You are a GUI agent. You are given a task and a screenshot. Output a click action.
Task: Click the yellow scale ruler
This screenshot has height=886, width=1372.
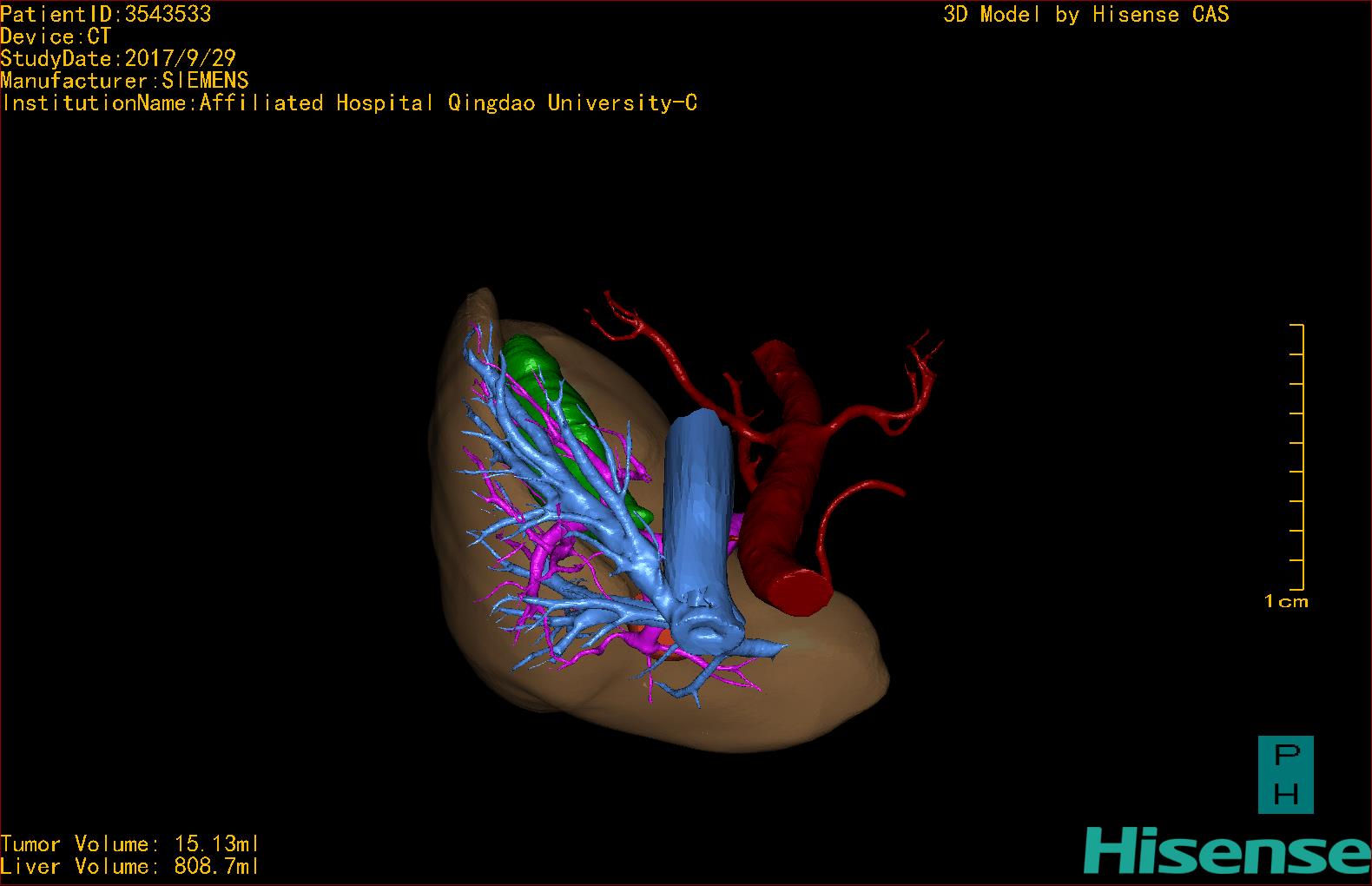[x=1297, y=457]
